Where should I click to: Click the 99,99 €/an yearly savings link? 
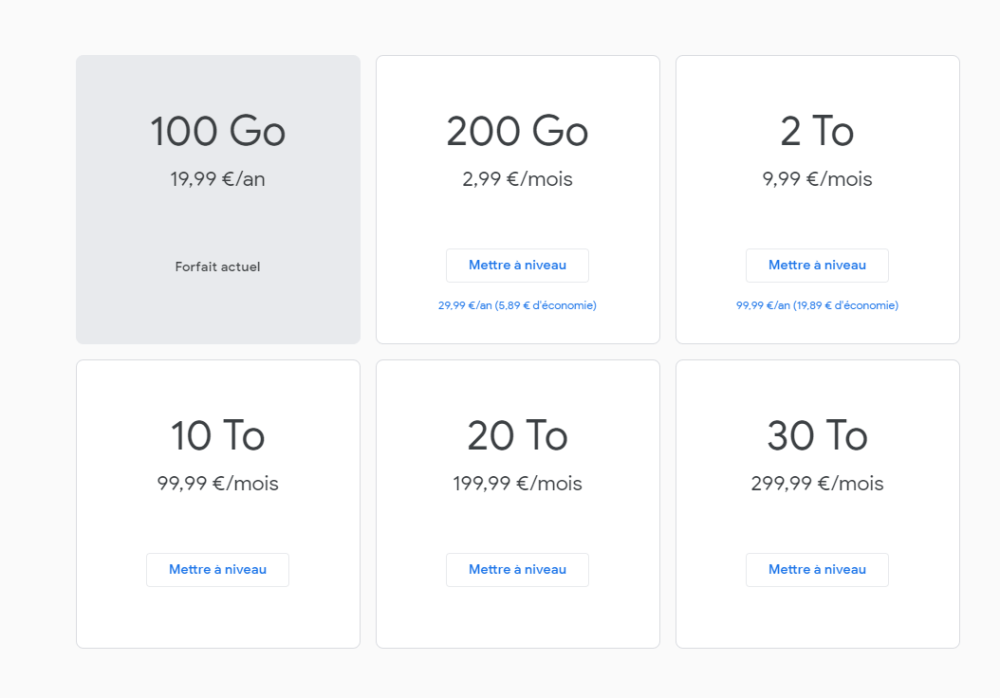pyautogui.click(x=817, y=306)
